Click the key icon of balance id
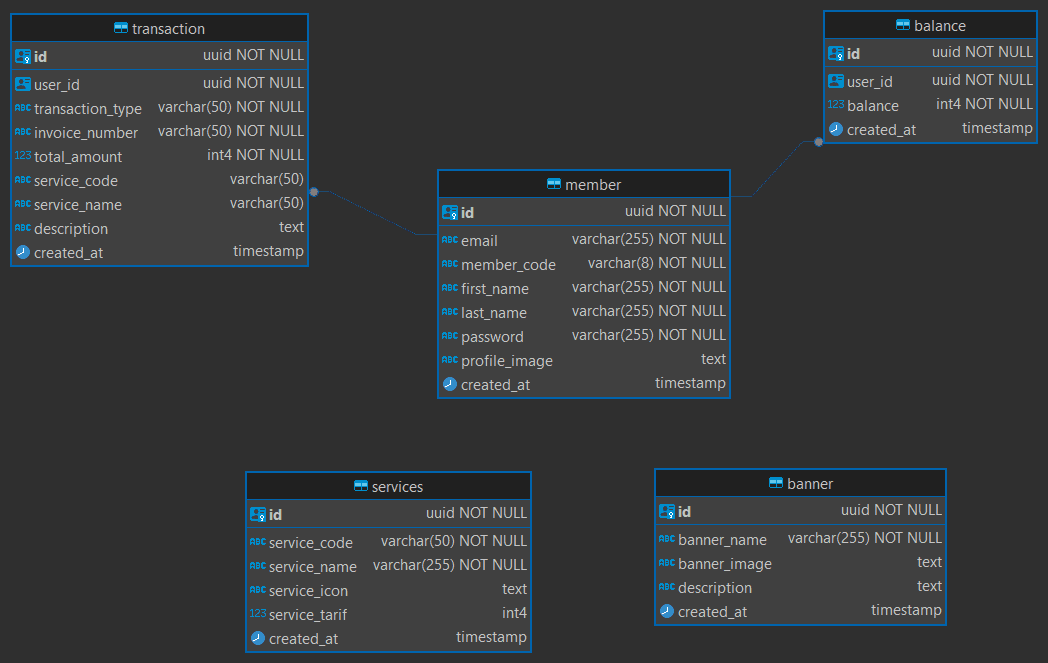This screenshot has height=663, width=1048. (x=835, y=53)
